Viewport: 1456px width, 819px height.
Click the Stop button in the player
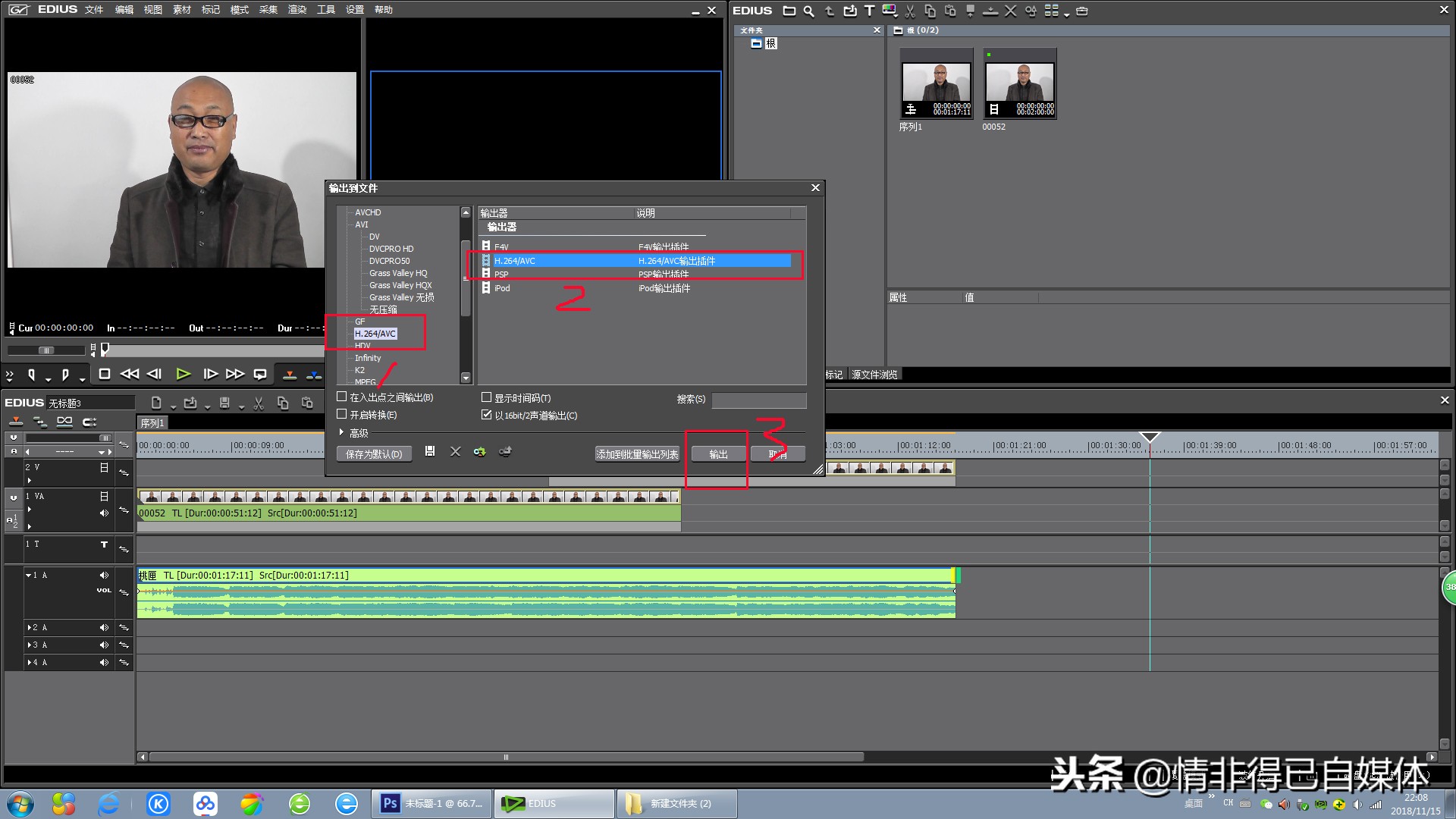click(x=105, y=374)
